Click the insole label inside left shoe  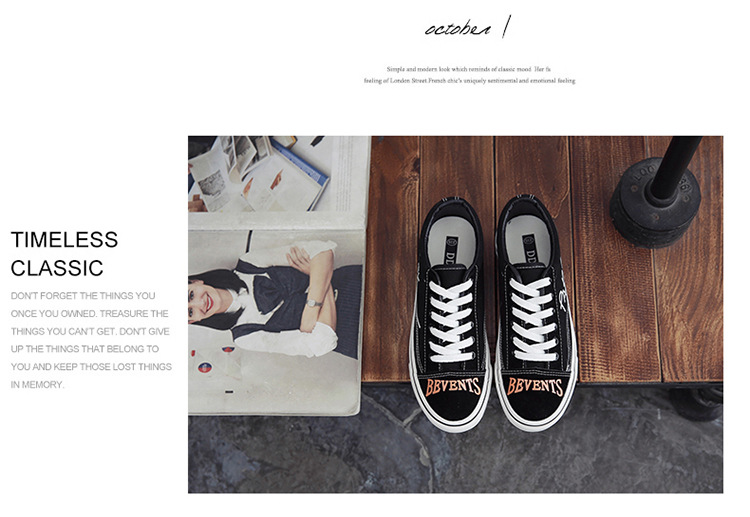(x=452, y=249)
